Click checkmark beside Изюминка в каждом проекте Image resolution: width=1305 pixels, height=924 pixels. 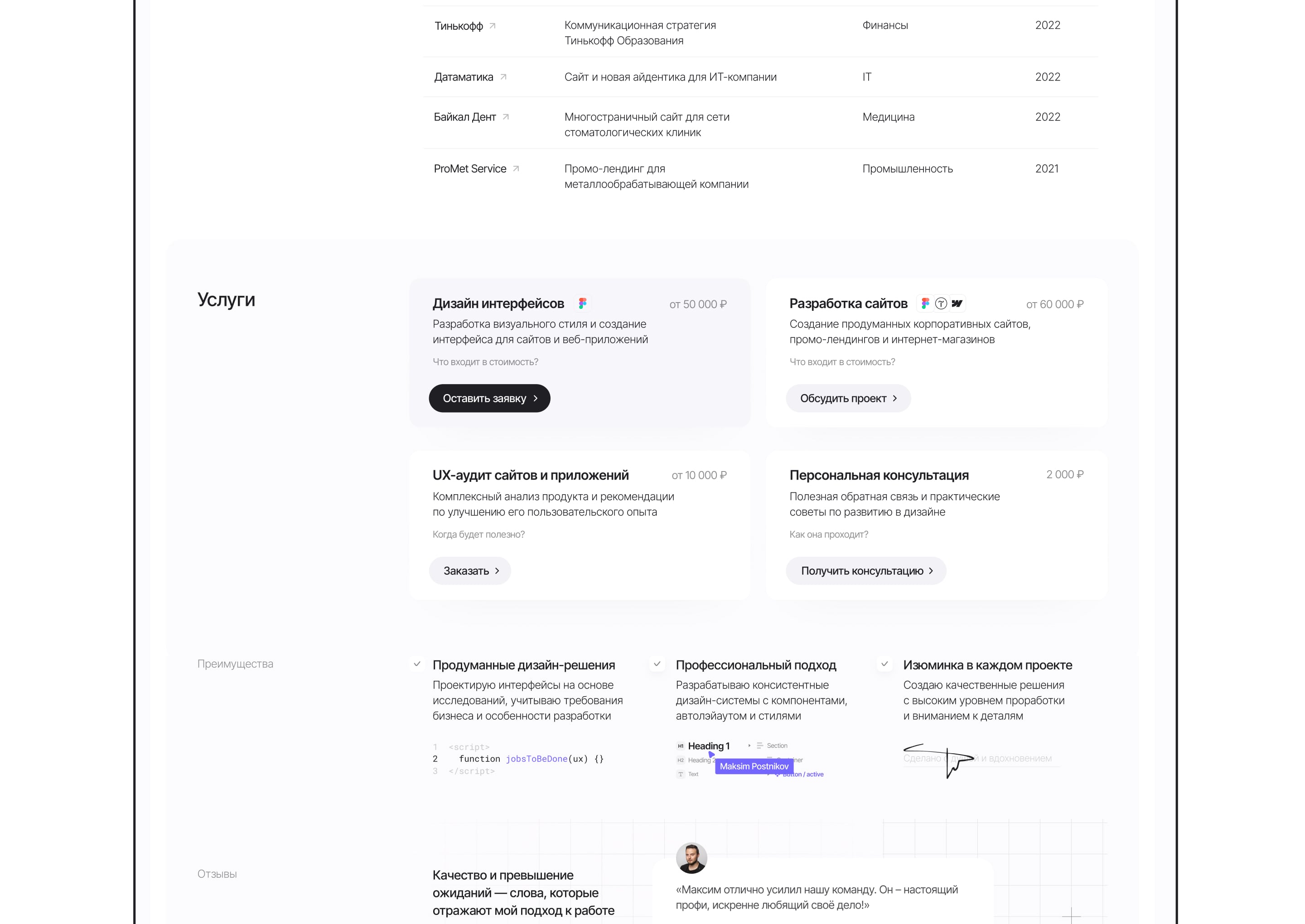point(884,664)
